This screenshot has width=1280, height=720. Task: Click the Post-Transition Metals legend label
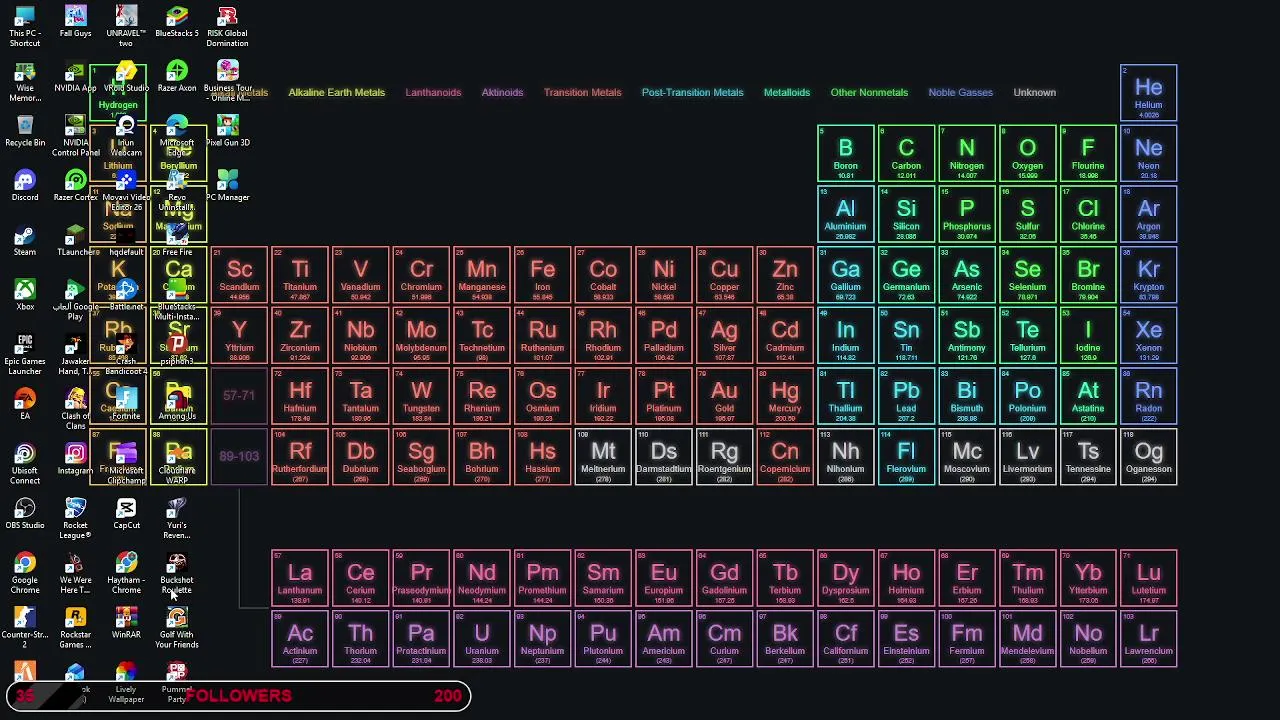click(692, 92)
